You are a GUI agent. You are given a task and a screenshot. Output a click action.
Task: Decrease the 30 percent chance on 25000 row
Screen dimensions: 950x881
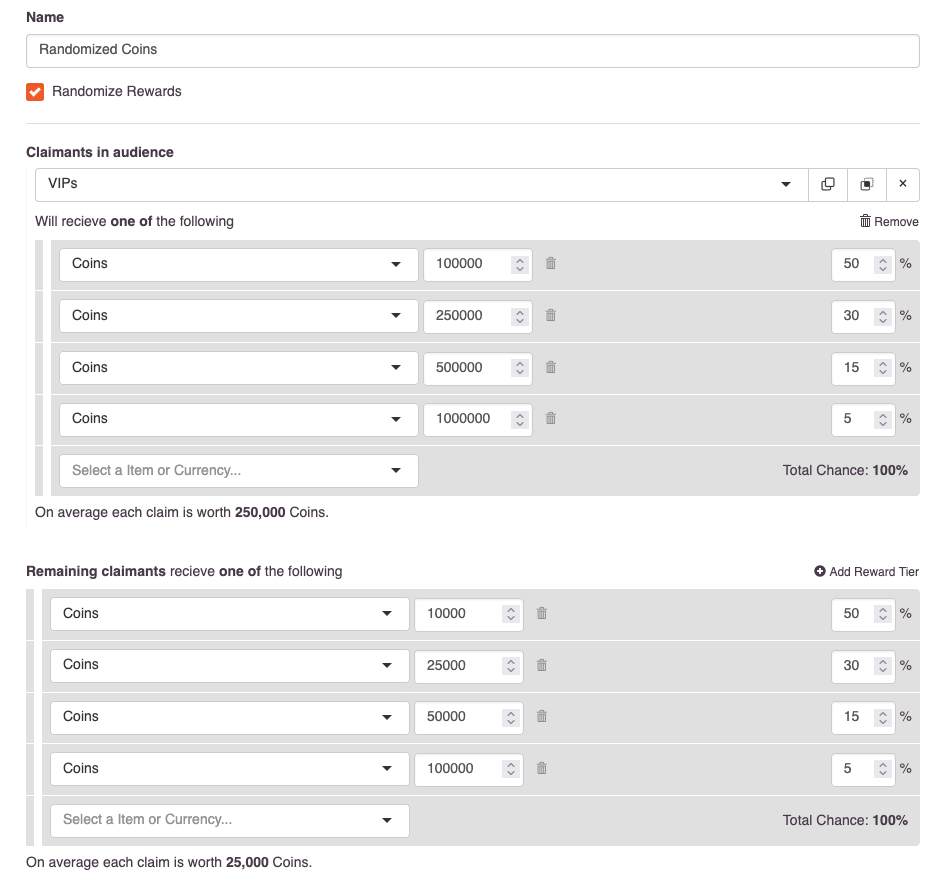point(883,670)
